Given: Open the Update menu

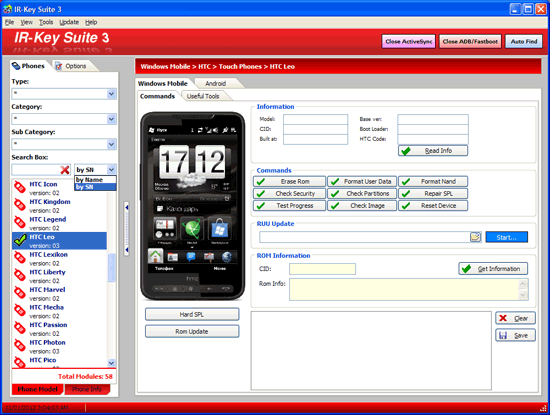Looking at the screenshot, I should coord(69,22).
